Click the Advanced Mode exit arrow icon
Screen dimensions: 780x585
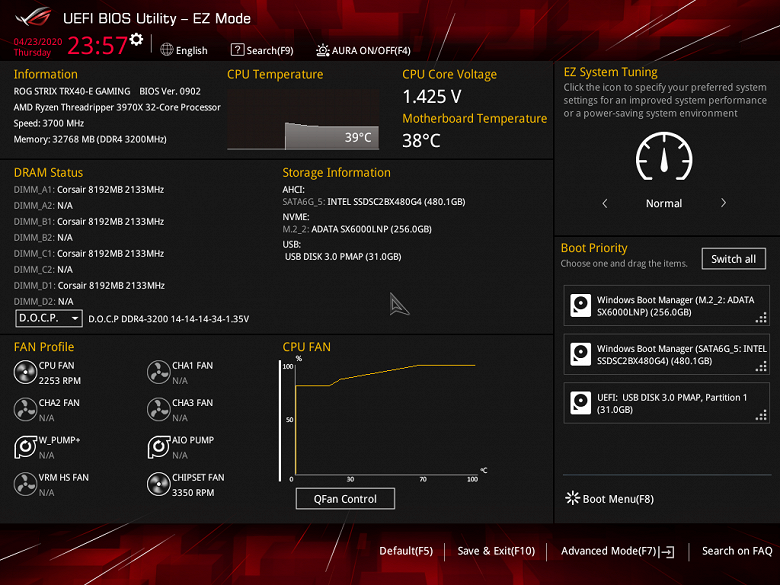coord(667,551)
